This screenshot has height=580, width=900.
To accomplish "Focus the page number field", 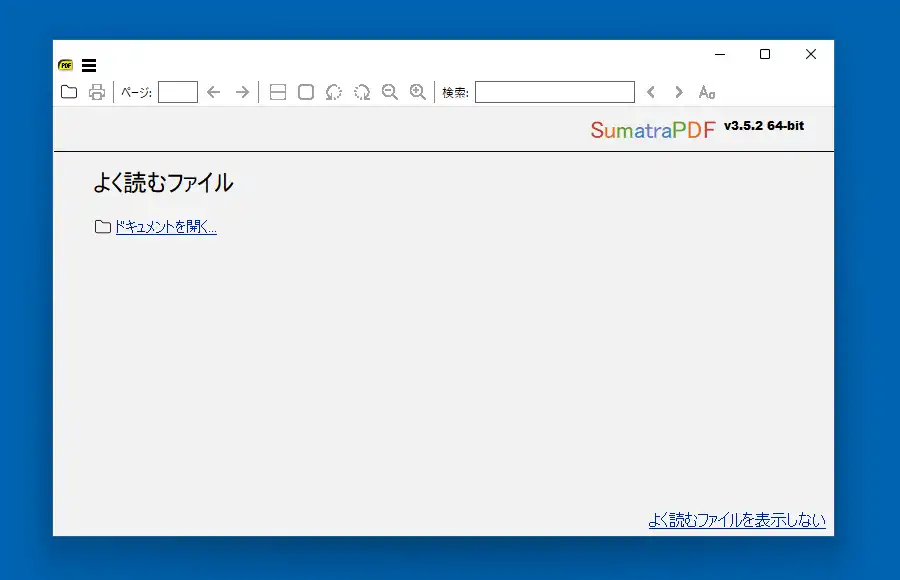I will (178, 92).
